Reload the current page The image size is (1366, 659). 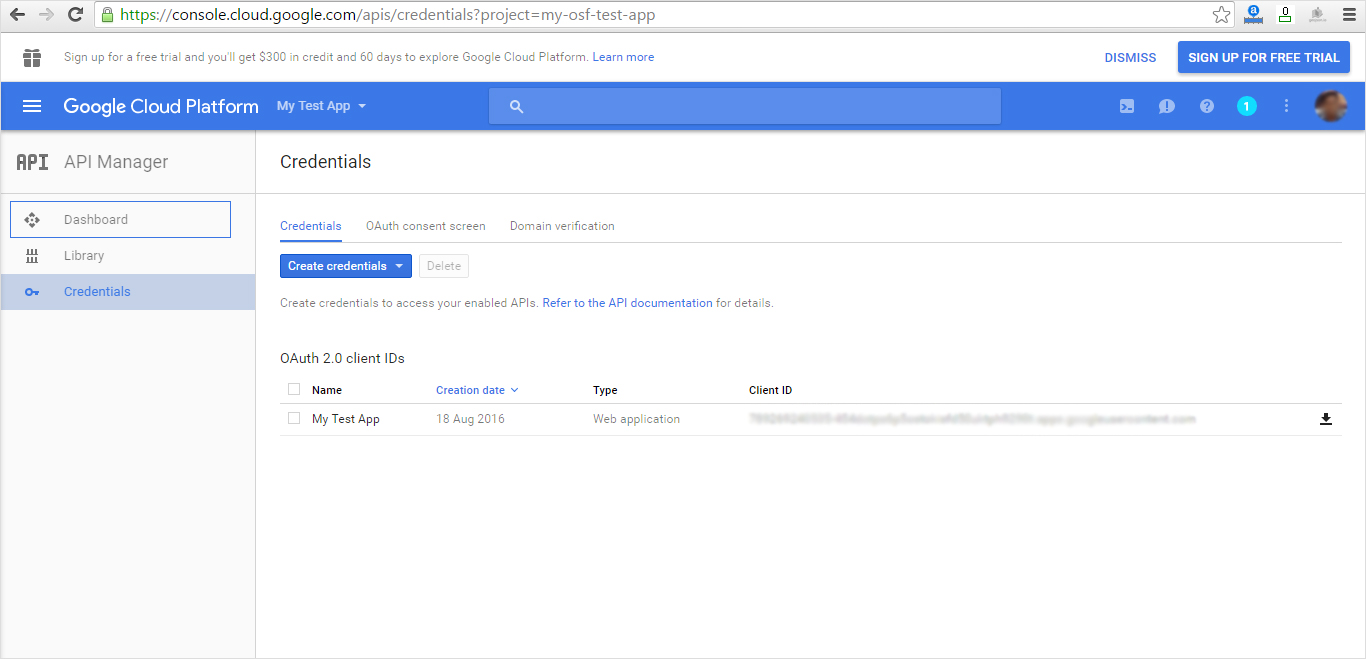click(75, 15)
